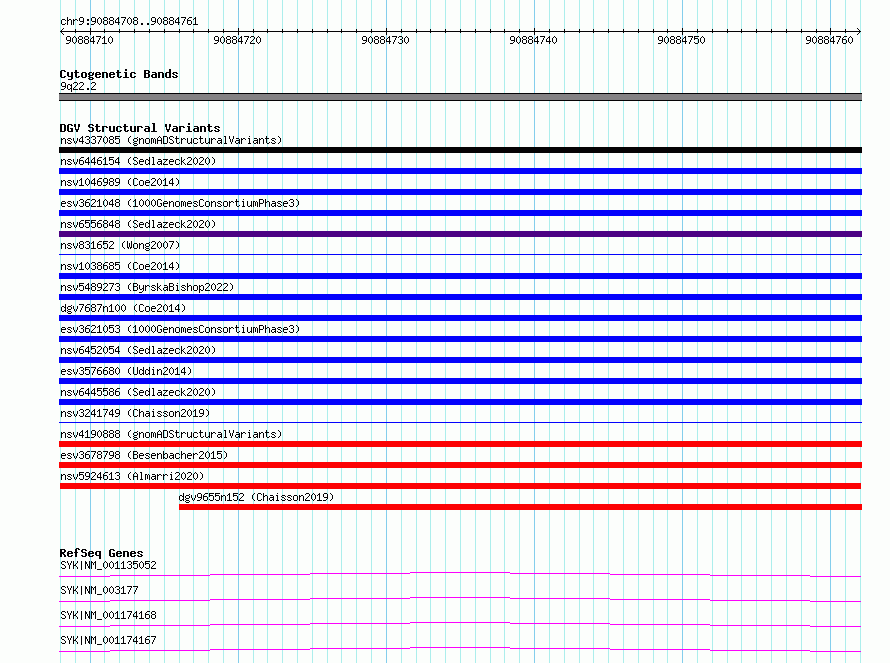The image size is (890, 663).
Task: Open transcript SYK|NM_001174167
Action: (x=108, y=640)
